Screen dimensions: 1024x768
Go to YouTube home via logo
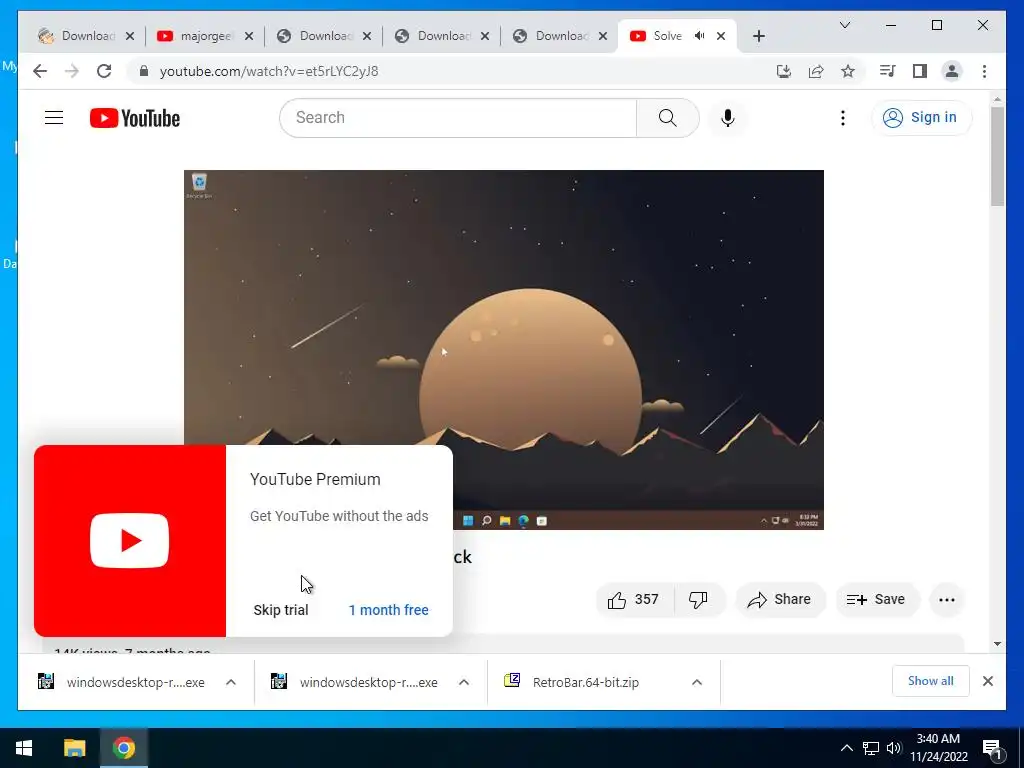(x=135, y=118)
